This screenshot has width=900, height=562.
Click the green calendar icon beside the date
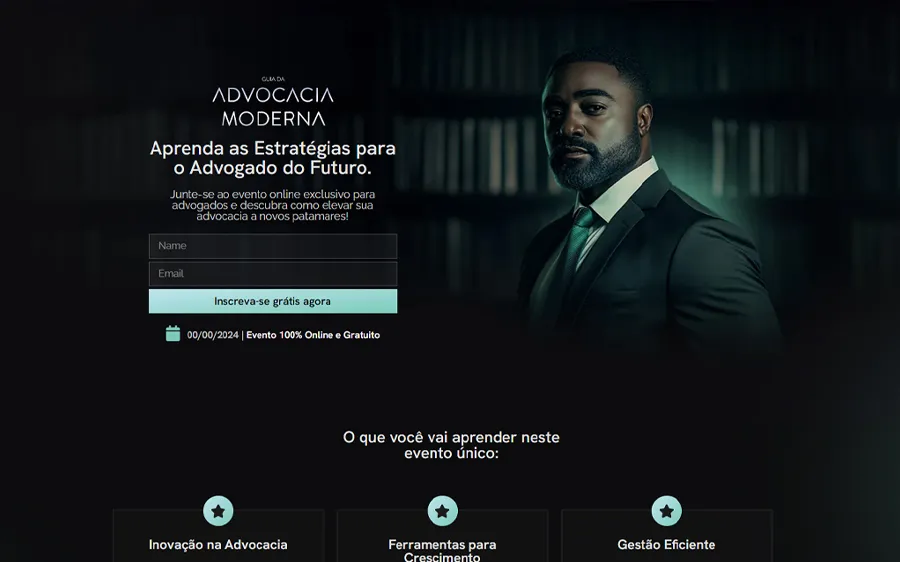pos(173,334)
